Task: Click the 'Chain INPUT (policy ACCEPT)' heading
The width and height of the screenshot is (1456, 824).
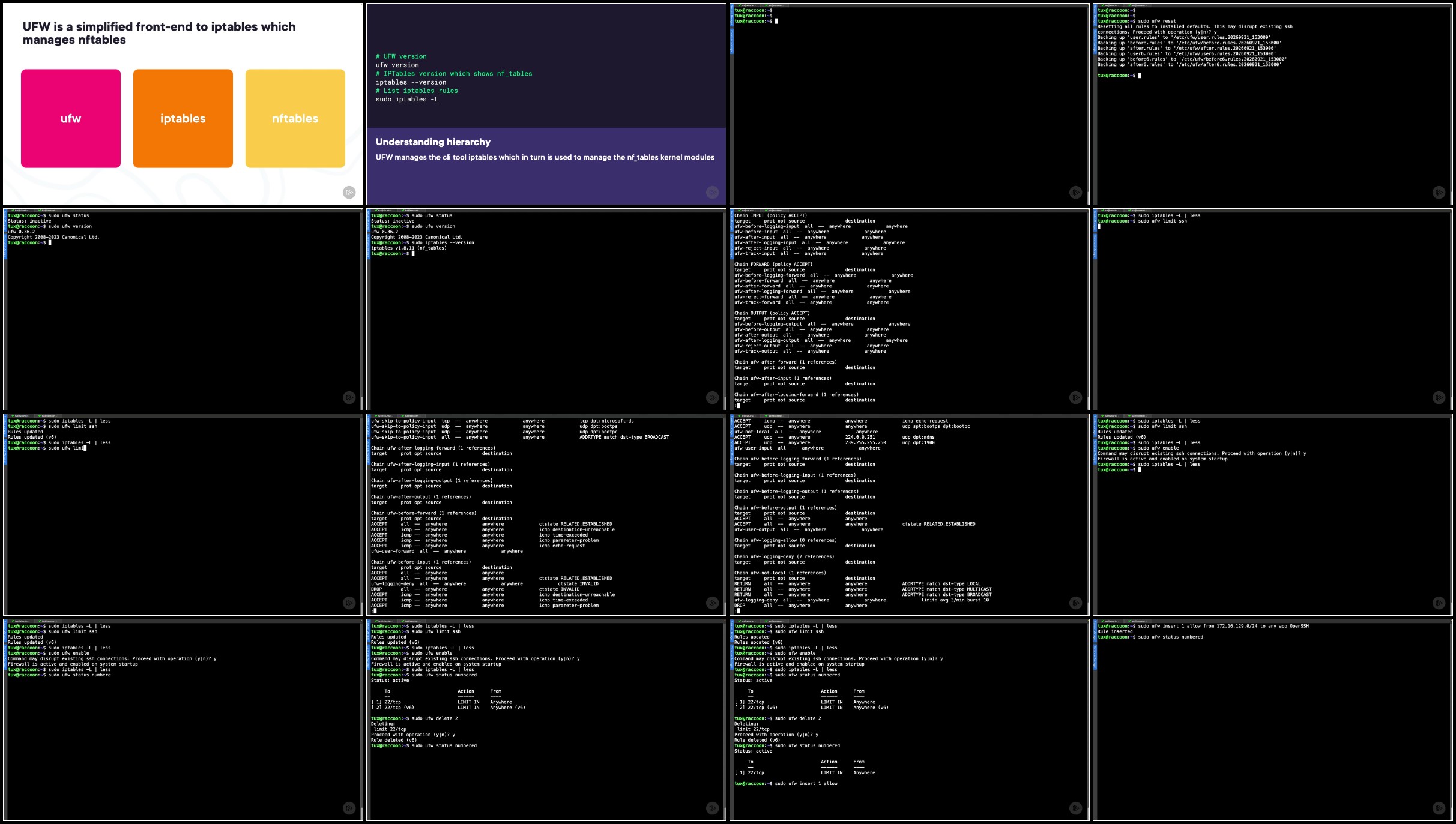Action: tap(771, 215)
